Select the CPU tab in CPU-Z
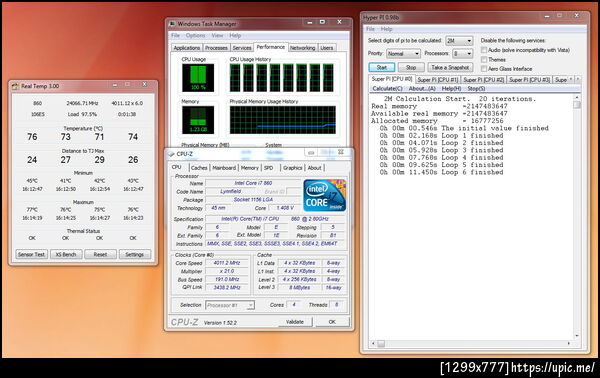 (176, 167)
